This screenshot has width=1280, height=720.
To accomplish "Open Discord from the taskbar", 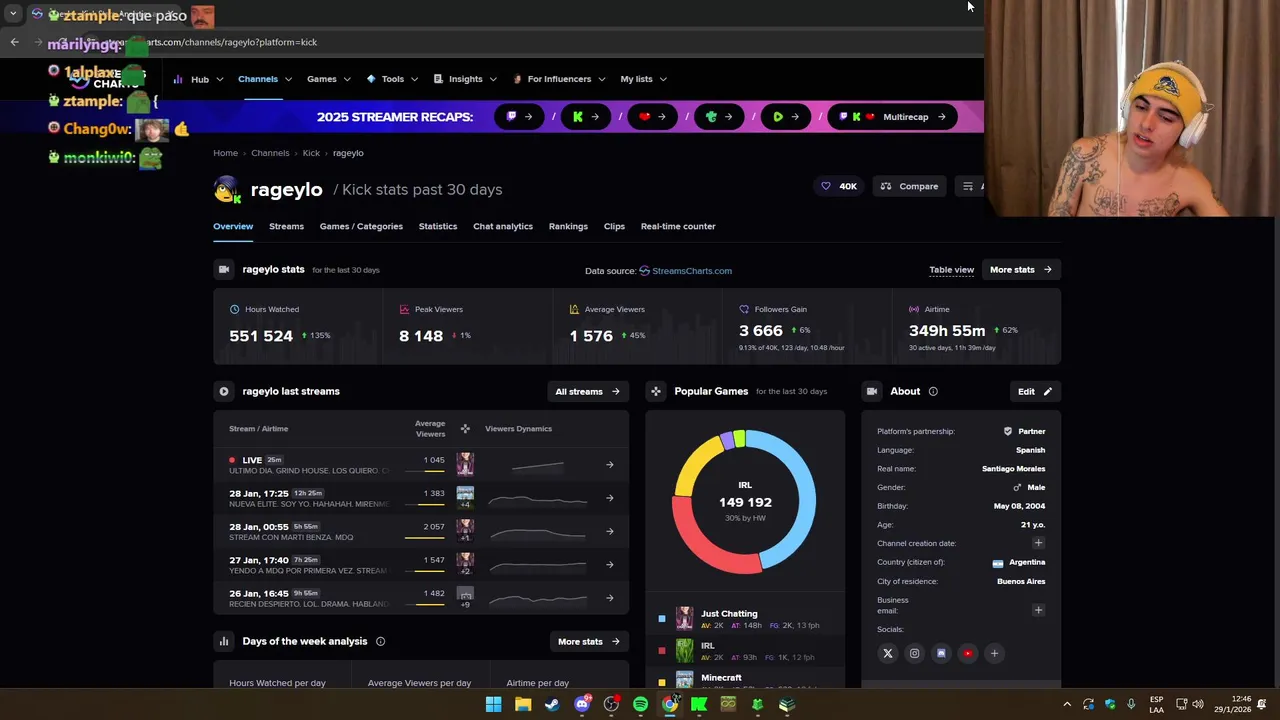I will click(582, 704).
